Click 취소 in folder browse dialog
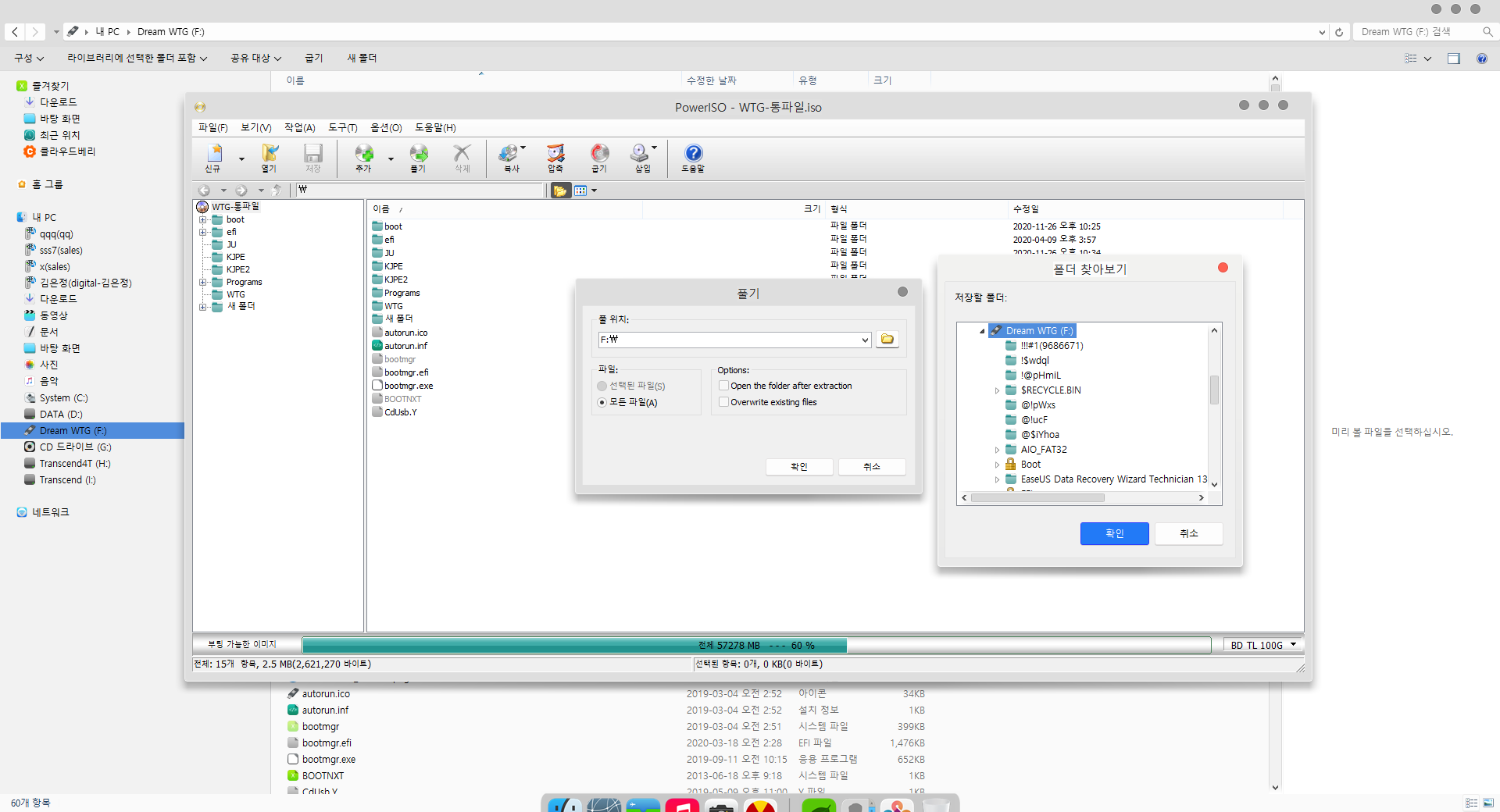This screenshot has height=812, width=1500. 1189,533
